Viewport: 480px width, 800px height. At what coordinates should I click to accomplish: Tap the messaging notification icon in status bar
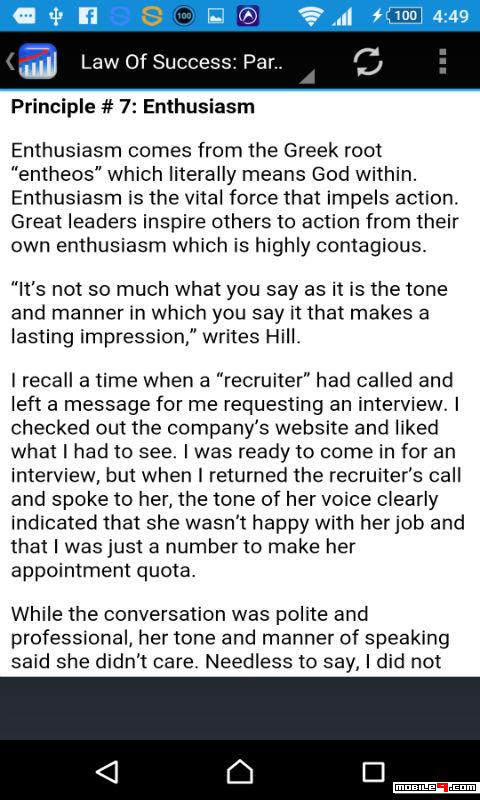click(23, 17)
